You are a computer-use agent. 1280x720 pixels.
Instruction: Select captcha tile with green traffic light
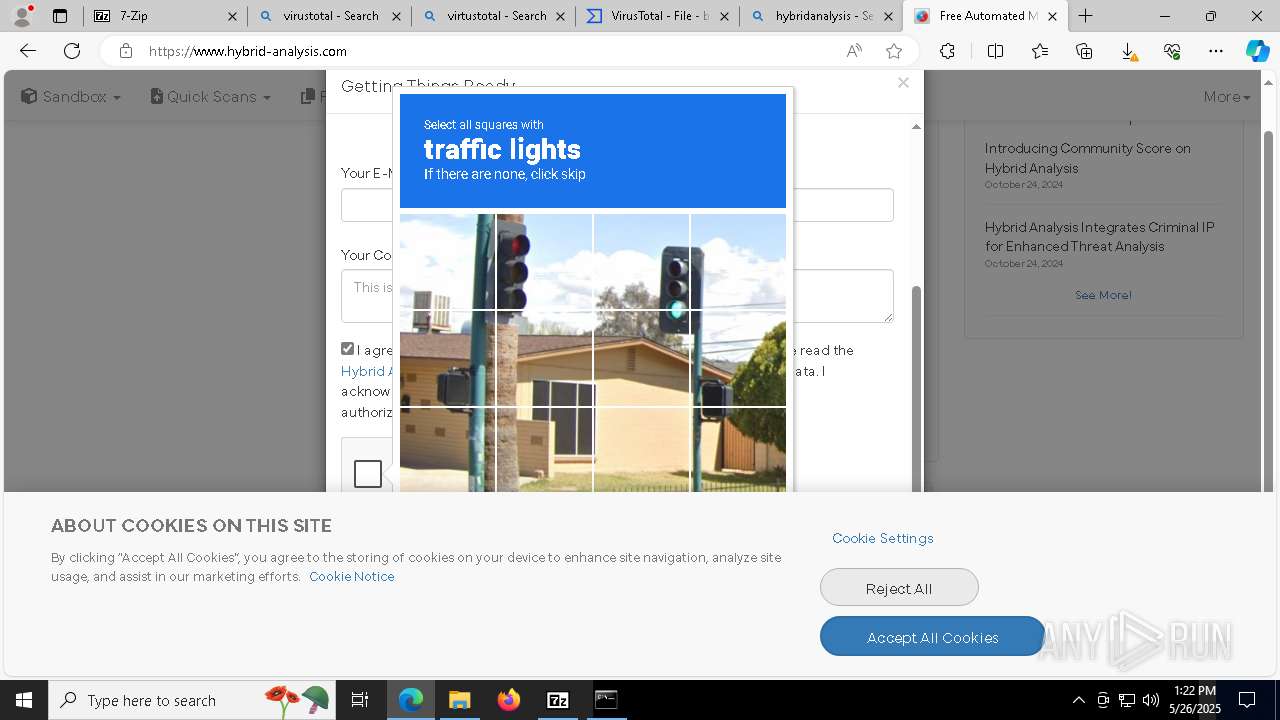point(641,262)
